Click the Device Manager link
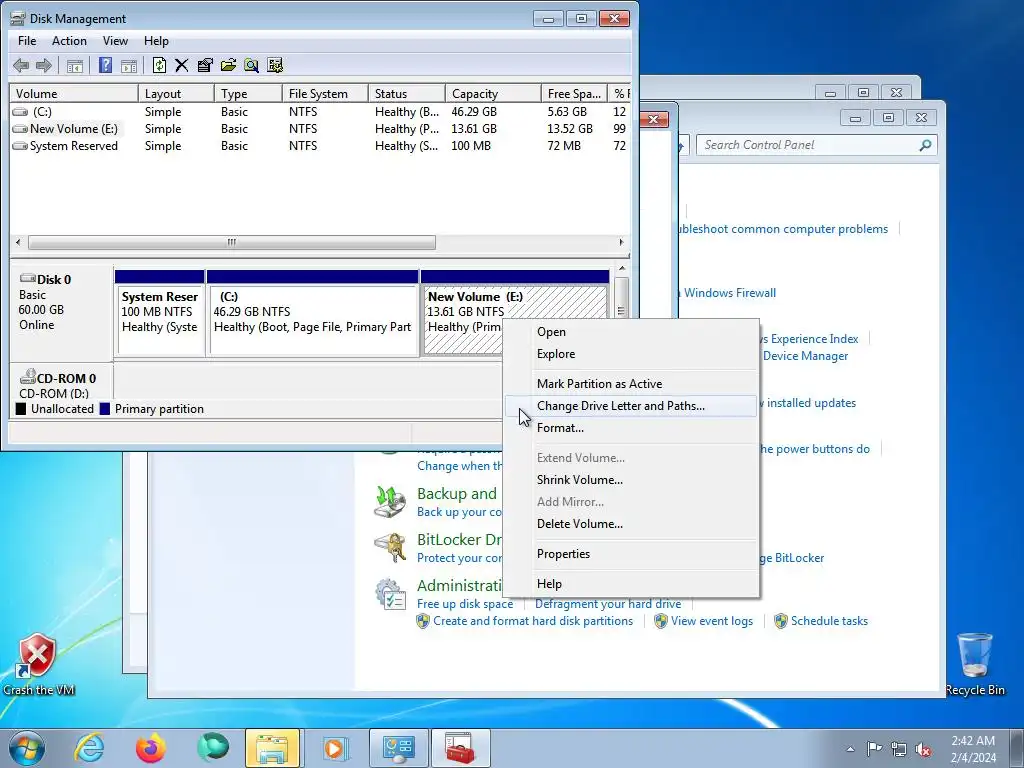 (x=805, y=356)
